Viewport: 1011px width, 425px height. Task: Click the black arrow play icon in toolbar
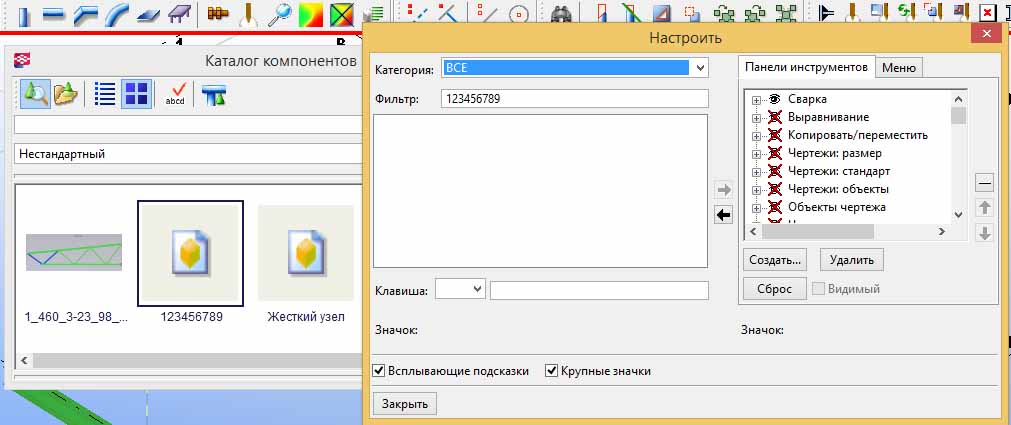tap(826, 14)
